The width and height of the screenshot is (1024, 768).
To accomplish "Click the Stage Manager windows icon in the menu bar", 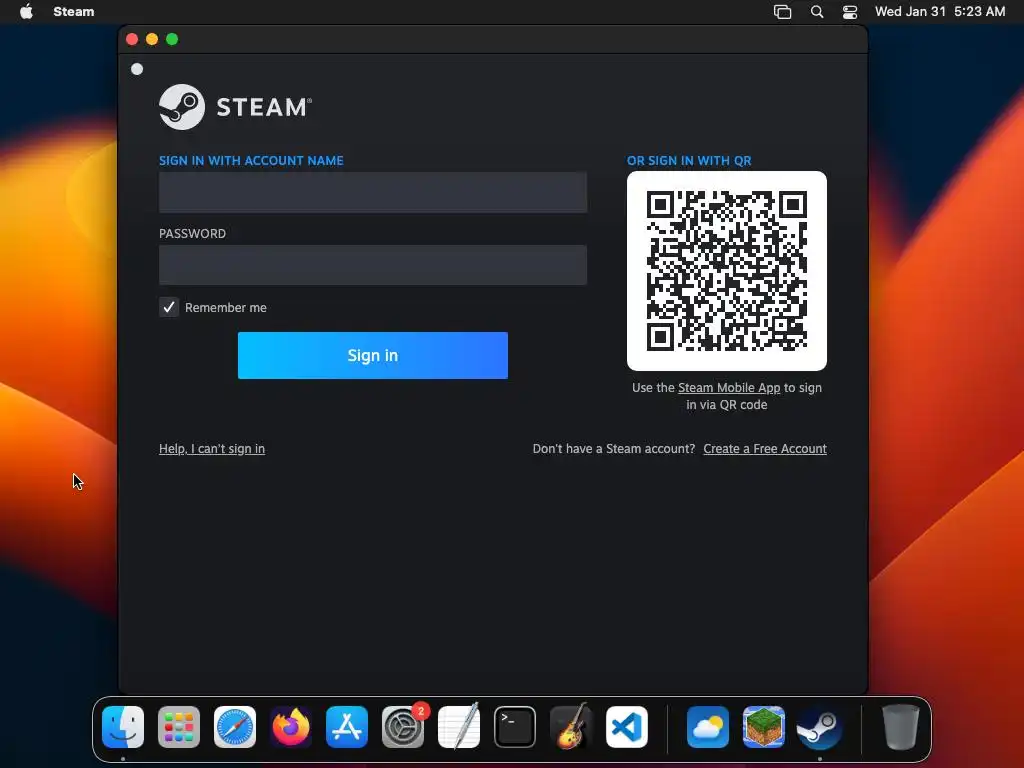I will pyautogui.click(x=782, y=12).
